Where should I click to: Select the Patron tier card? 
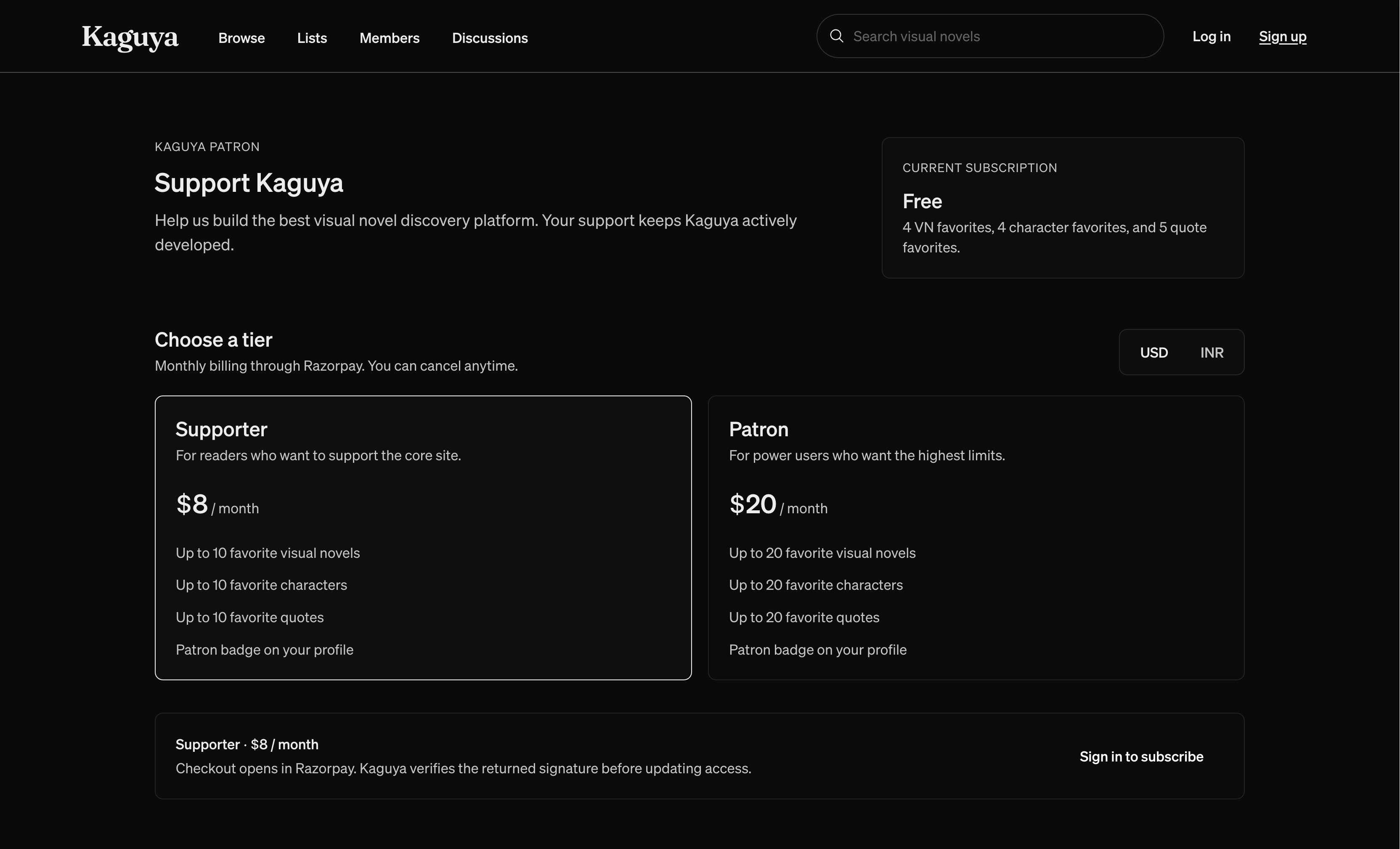point(976,538)
